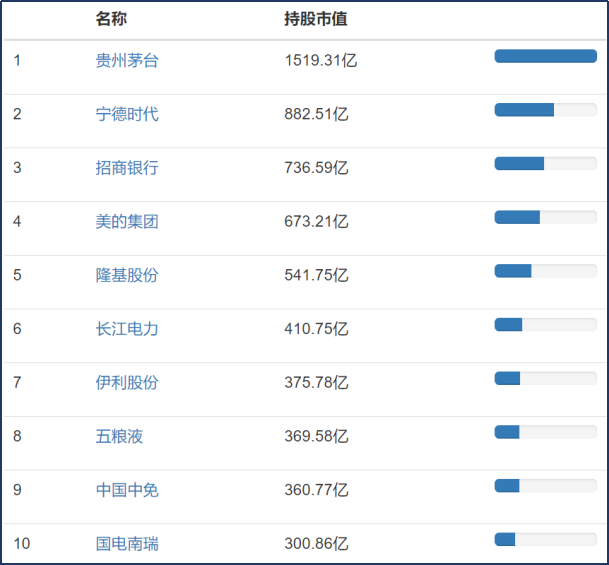Click rank number 9 in 中国中免 row
The width and height of the screenshot is (609, 565).
click(17, 490)
